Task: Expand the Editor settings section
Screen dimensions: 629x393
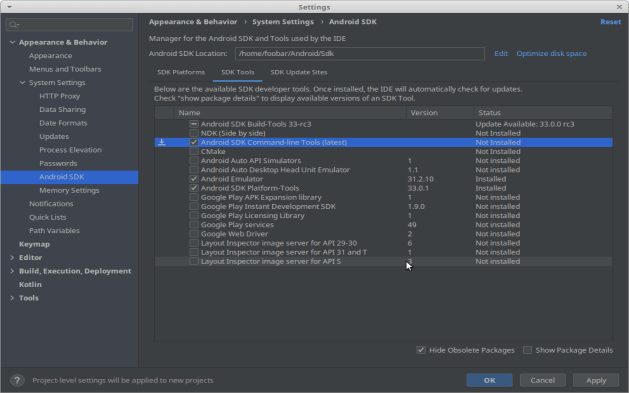Action: pyautogui.click(x=12, y=257)
